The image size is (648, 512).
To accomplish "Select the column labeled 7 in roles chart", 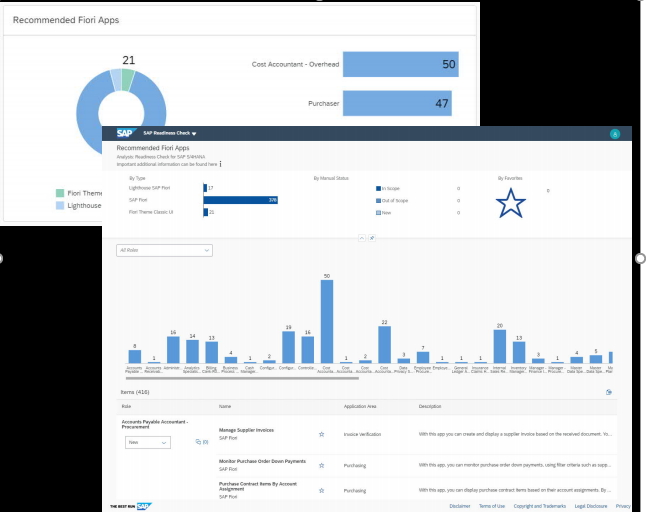I will pos(423,357).
